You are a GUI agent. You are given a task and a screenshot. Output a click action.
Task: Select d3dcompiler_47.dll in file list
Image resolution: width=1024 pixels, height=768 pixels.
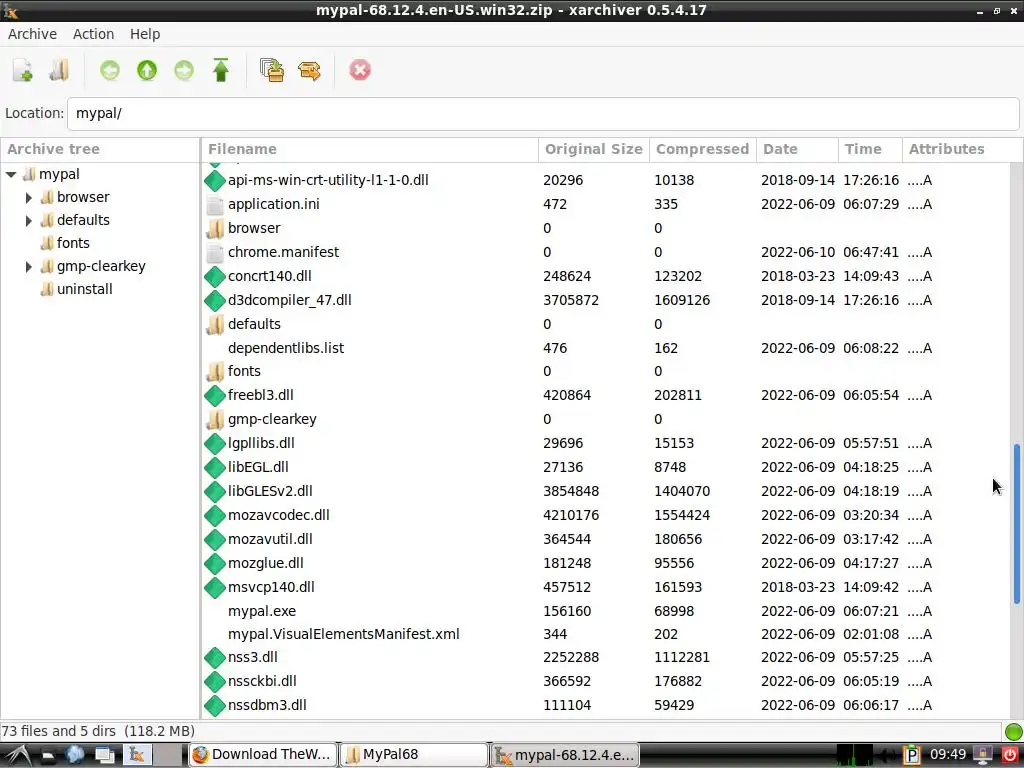coord(289,300)
